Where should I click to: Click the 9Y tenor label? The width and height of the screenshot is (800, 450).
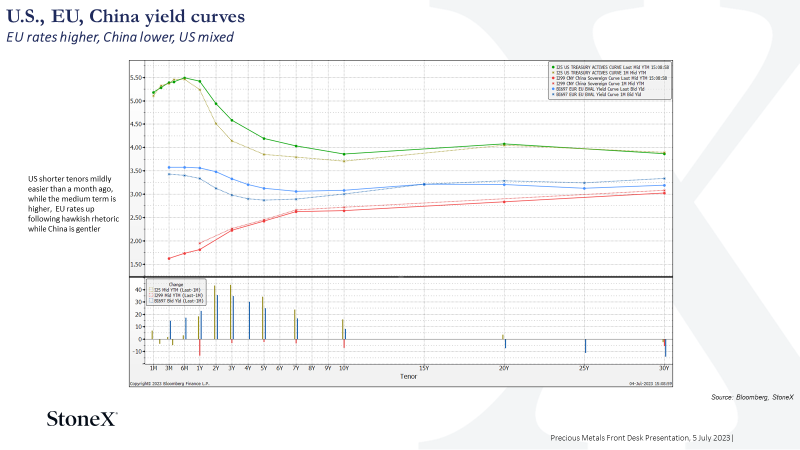point(328,368)
